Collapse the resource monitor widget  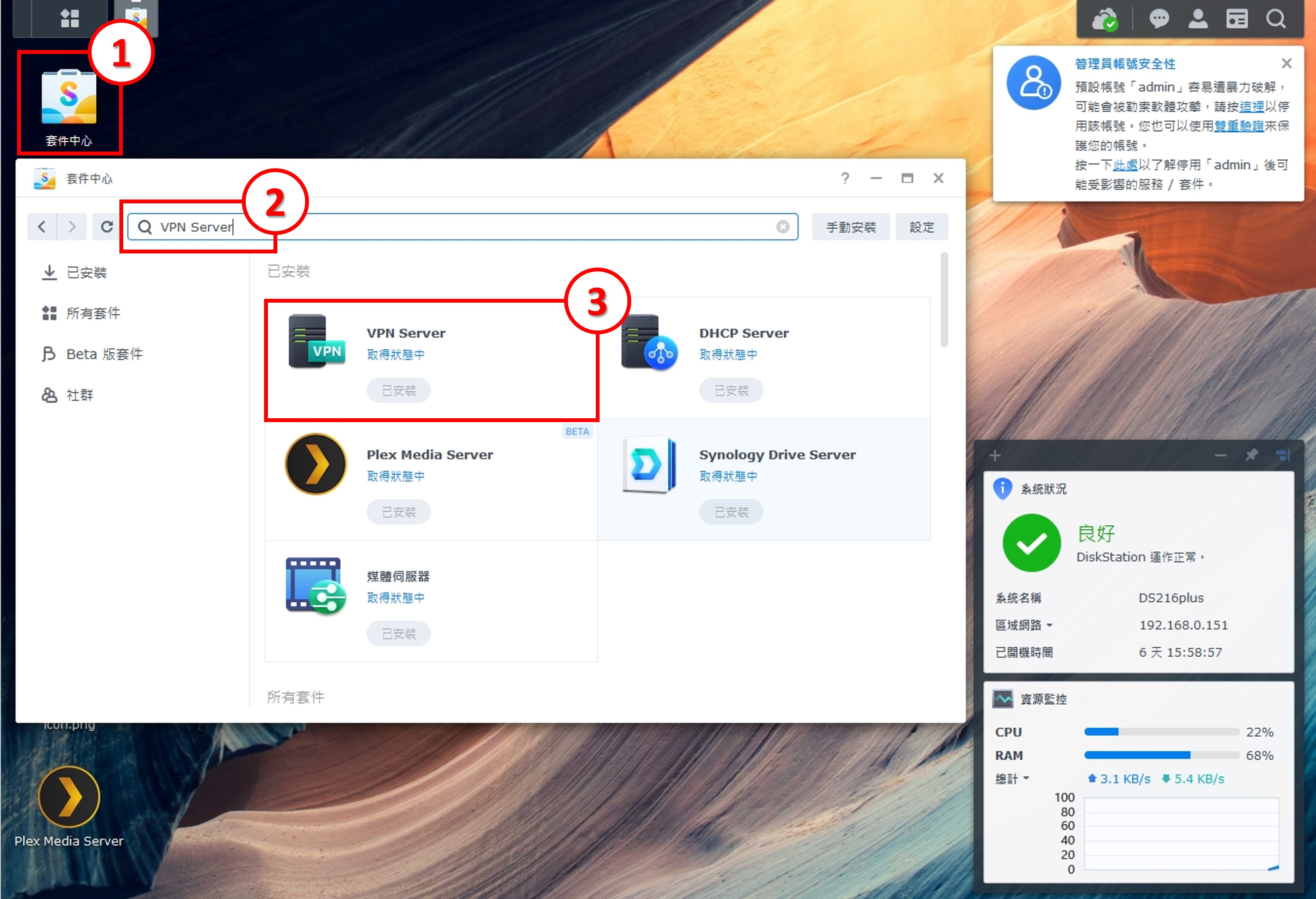tap(1220, 455)
